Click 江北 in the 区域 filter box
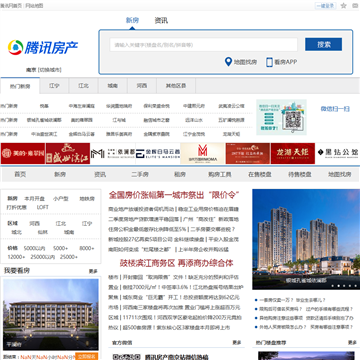This screenshot has height=360, width=360. coord(61,223)
